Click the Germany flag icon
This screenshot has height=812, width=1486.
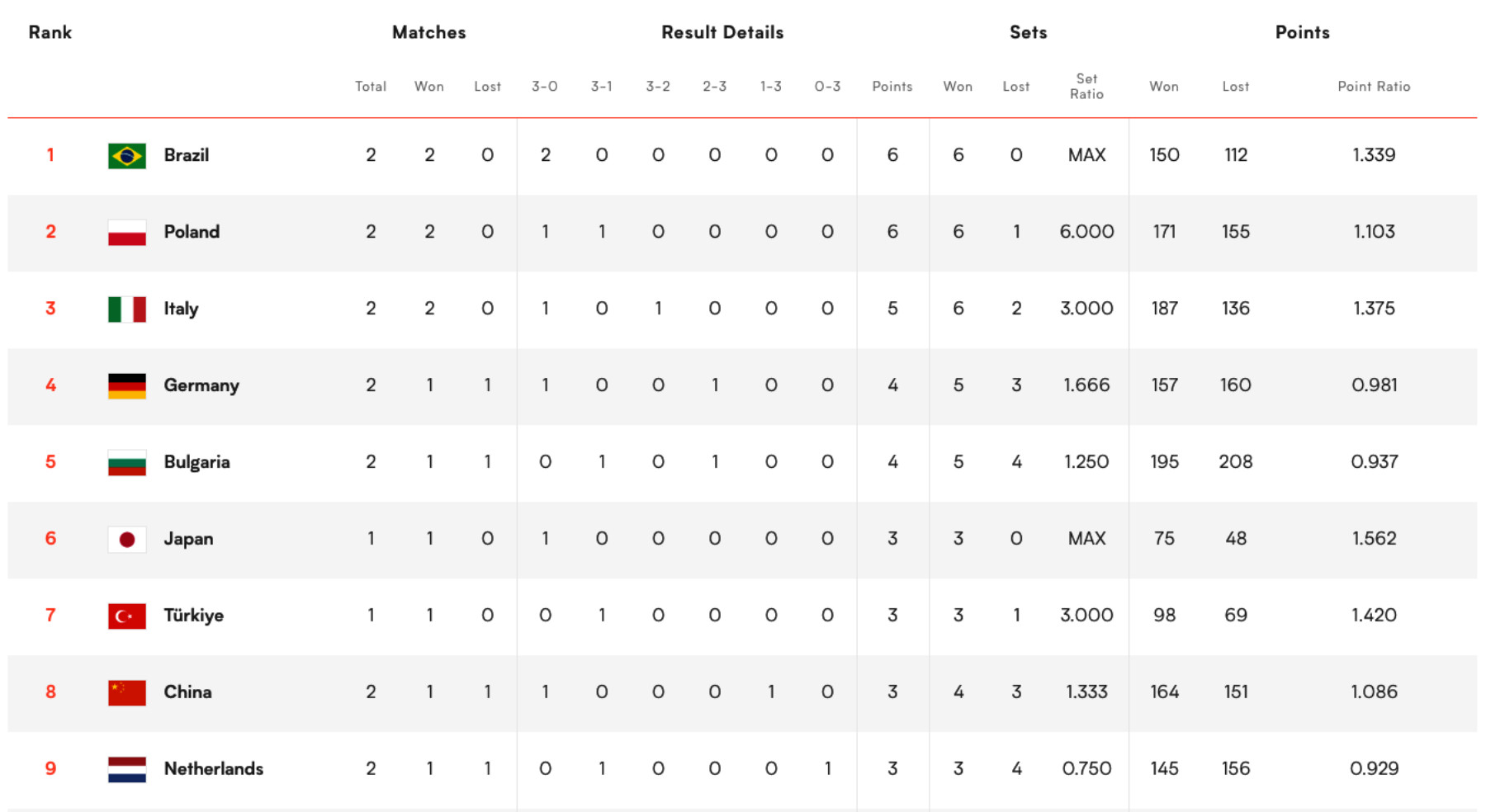click(x=126, y=385)
